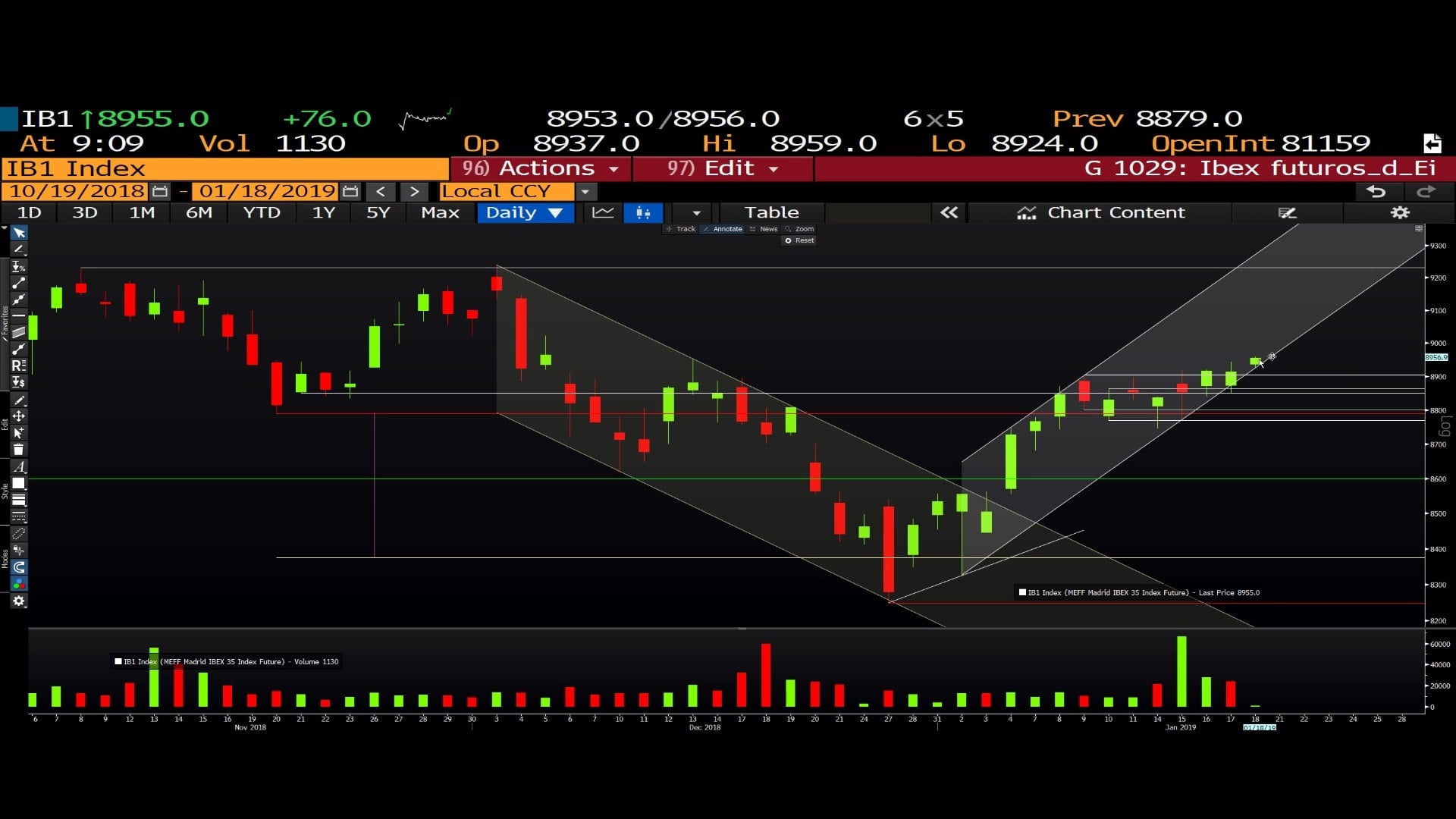The image size is (1456, 819).
Task: Select the candlestick chart type icon
Action: pos(643,212)
